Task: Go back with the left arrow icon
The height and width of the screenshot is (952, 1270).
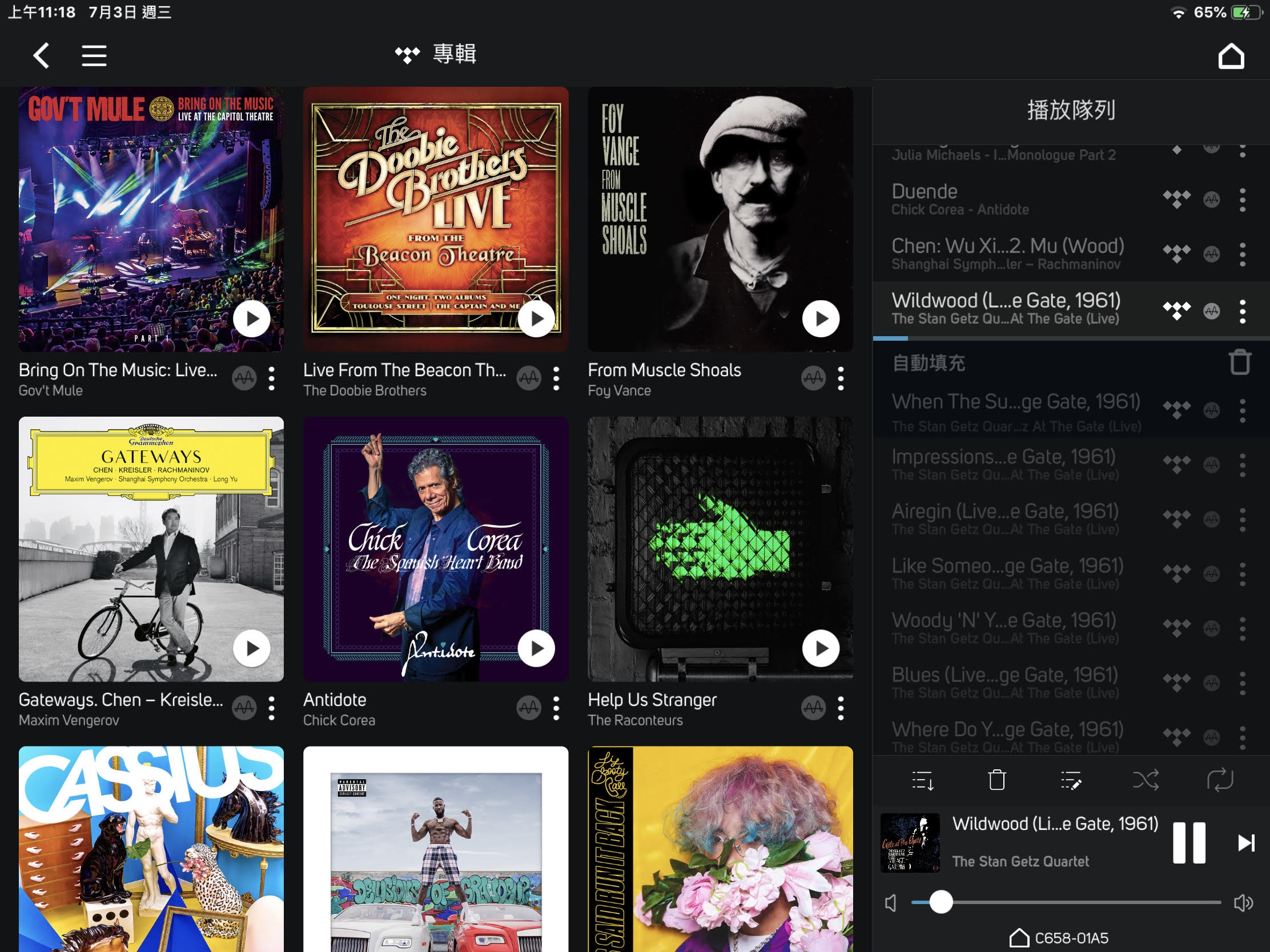Action: 41,56
